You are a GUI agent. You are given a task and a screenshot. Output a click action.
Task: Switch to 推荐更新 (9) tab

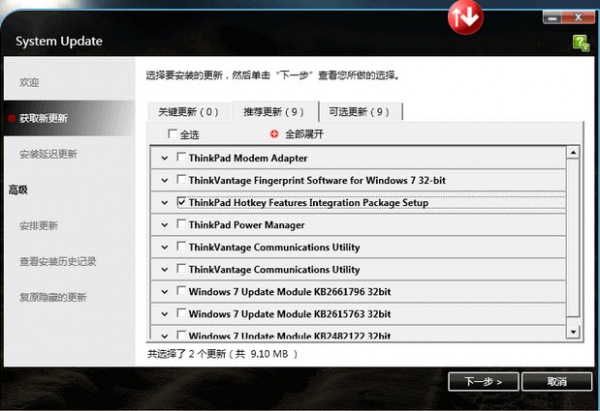[x=274, y=112]
